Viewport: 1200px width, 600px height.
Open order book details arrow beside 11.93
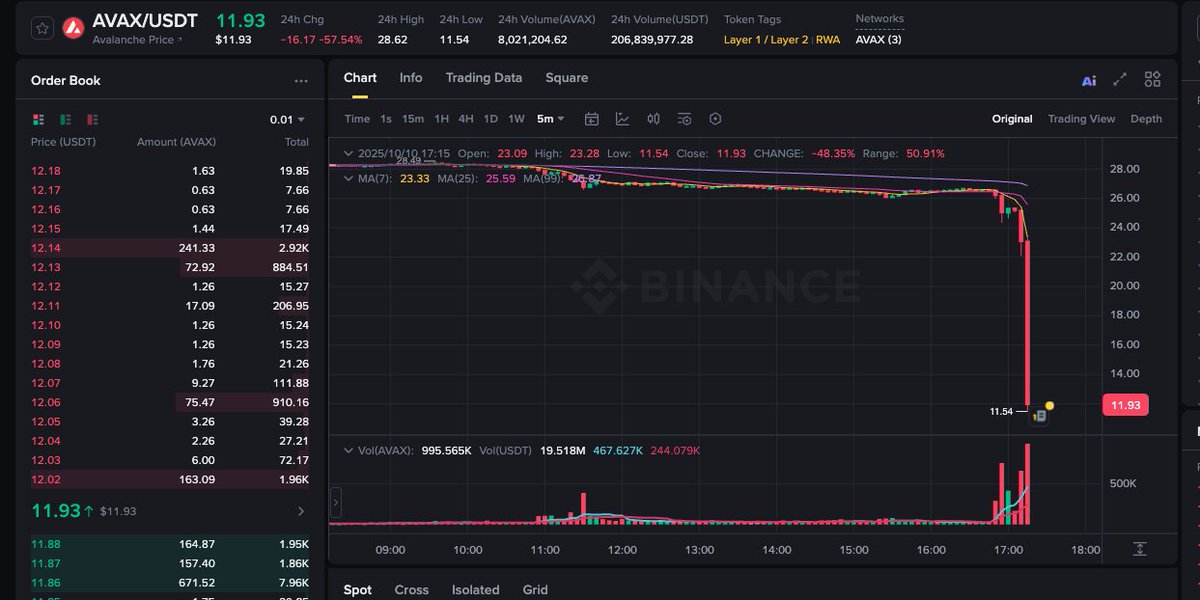[302, 511]
